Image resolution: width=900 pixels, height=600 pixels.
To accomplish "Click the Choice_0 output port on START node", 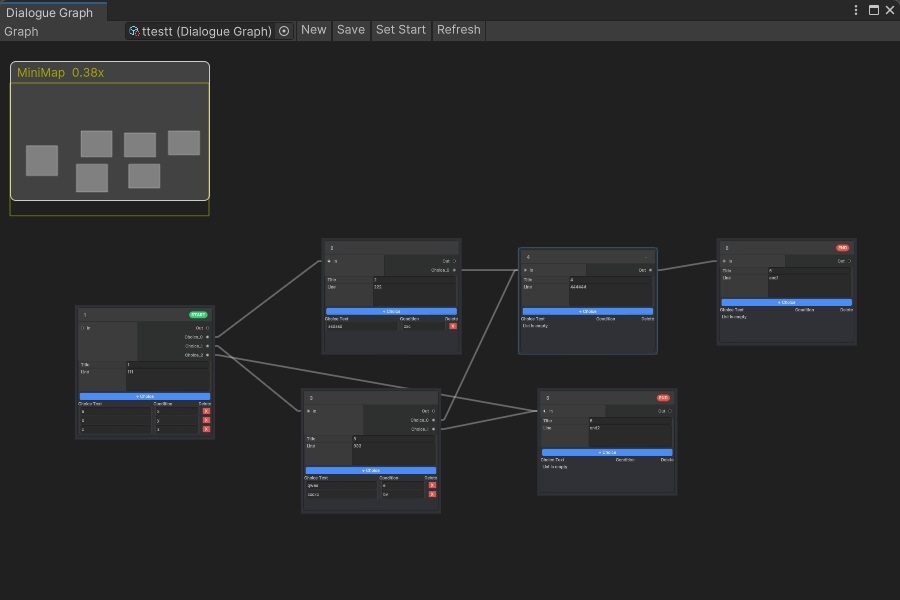I will (x=208, y=337).
